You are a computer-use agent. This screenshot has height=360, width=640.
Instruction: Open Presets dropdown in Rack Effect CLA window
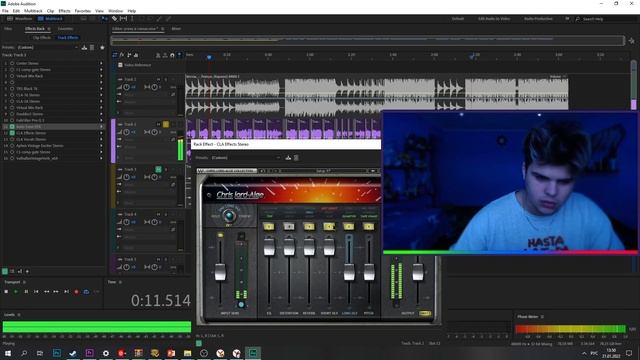coord(246,158)
